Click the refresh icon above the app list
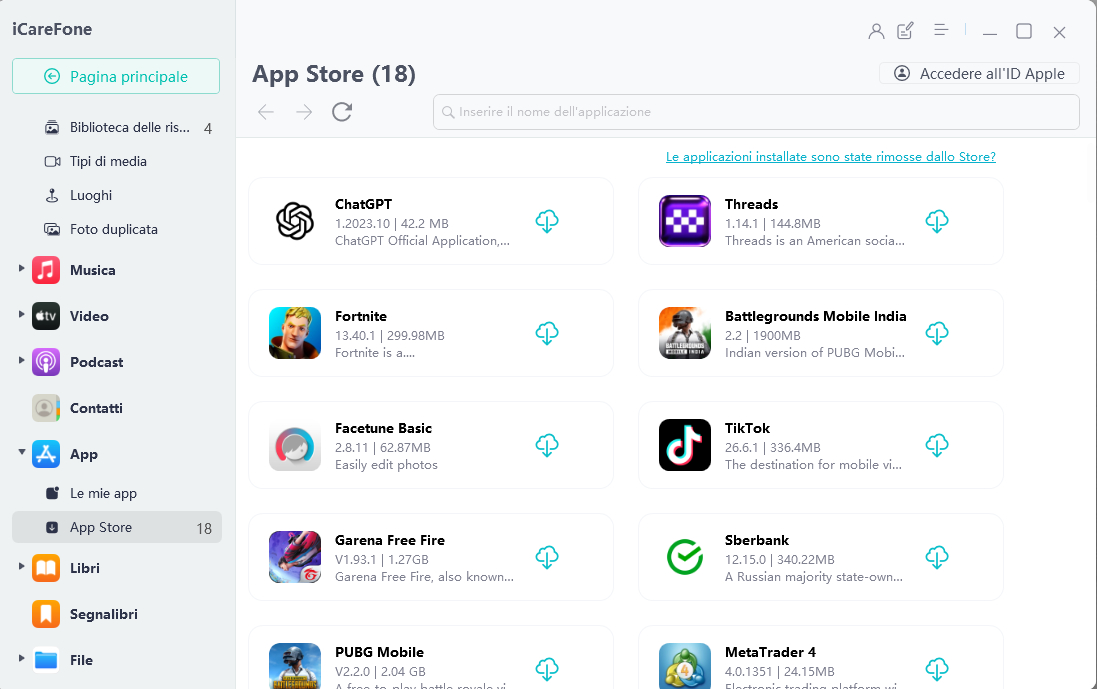The image size is (1097, 689). coord(341,112)
